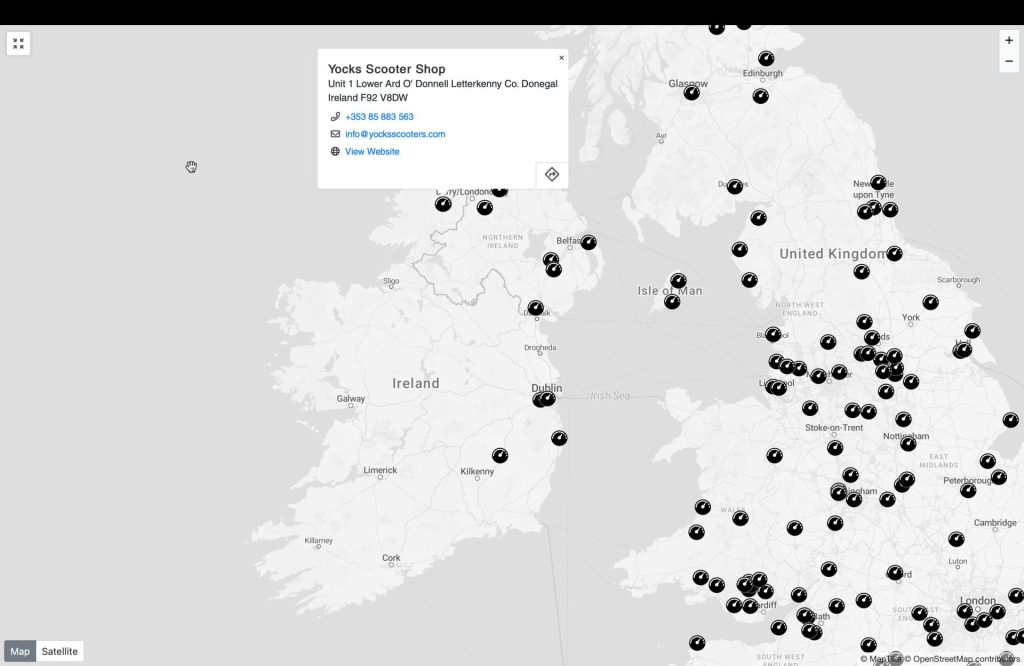Open the View Website link
Screen dimensions: 1024x666
point(372,152)
